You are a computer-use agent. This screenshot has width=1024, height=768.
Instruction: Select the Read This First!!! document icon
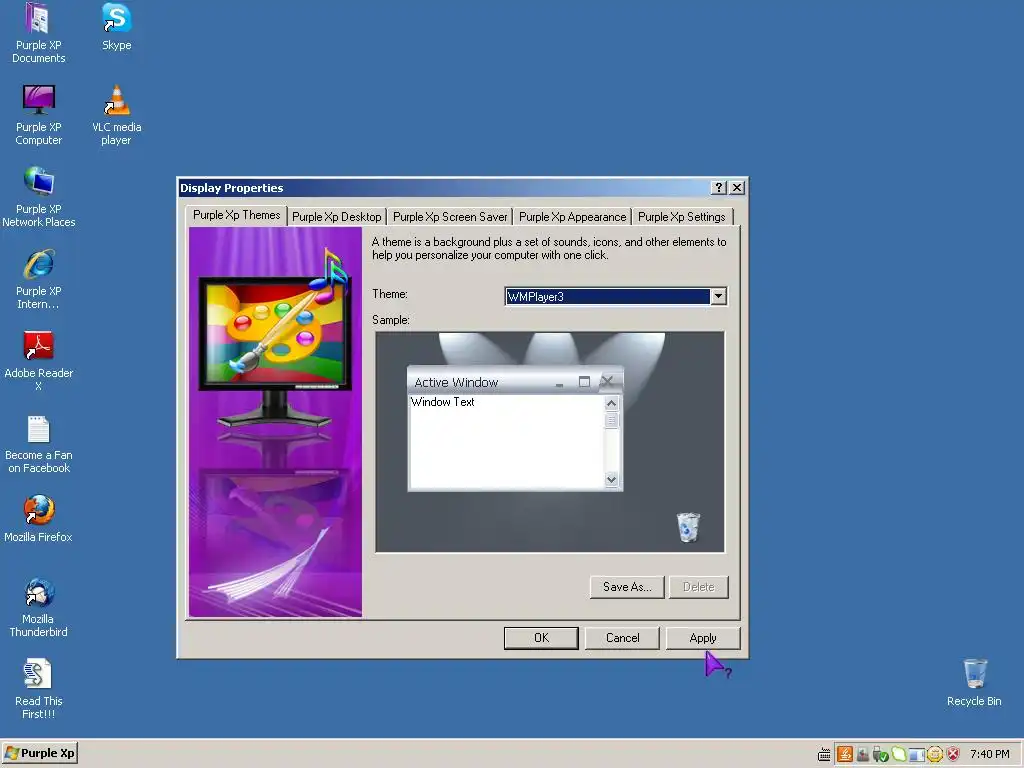[39, 689]
